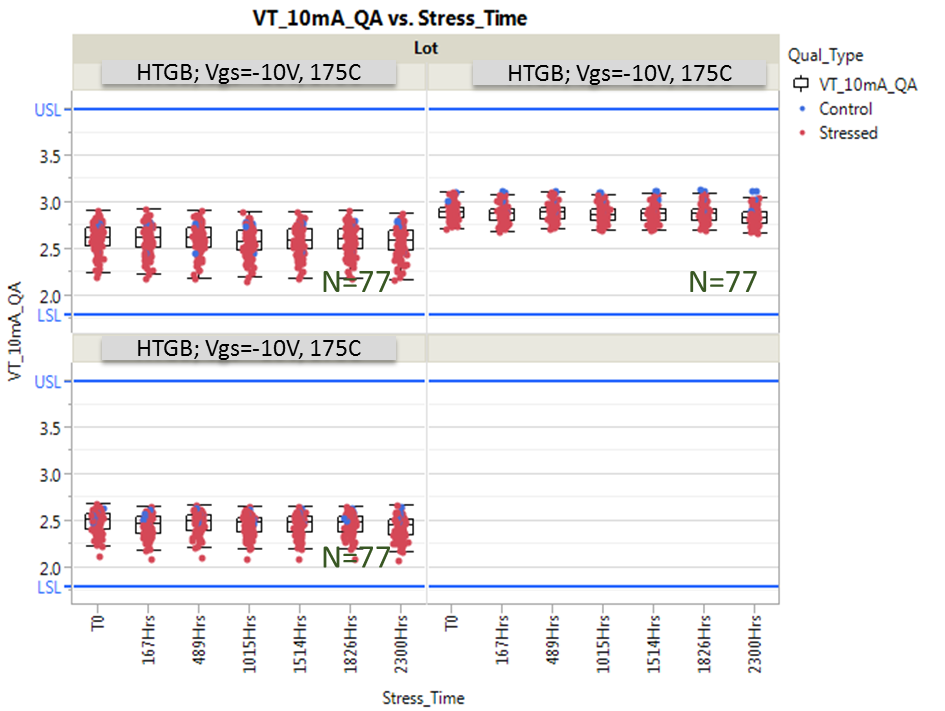Click the N=77 annotation in top-left panel
The image size is (945, 711).
pos(355,283)
